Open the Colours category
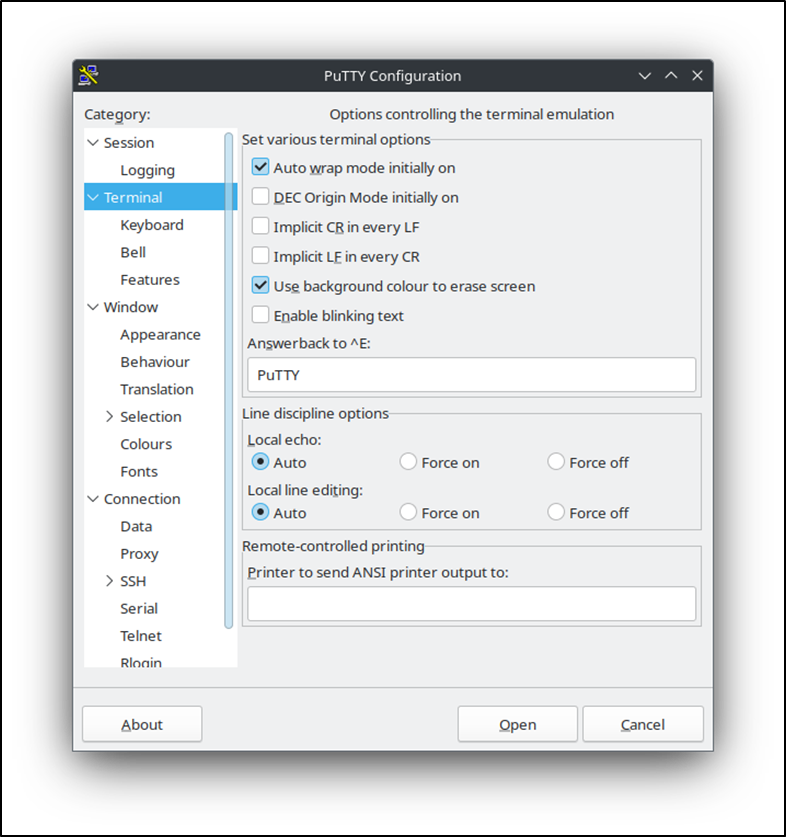The width and height of the screenshot is (786, 837). pyautogui.click(x=146, y=444)
